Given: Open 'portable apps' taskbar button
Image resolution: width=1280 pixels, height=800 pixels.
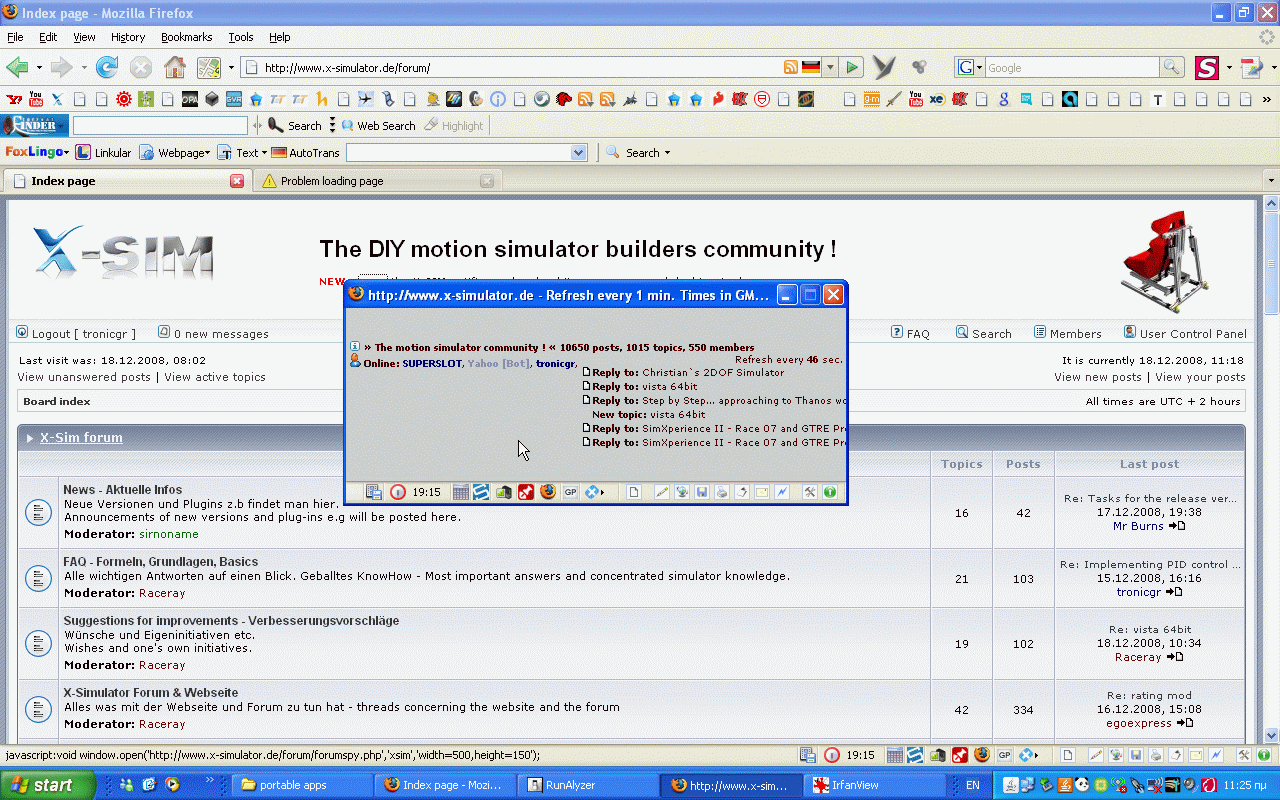Looking at the screenshot, I should point(302,785).
